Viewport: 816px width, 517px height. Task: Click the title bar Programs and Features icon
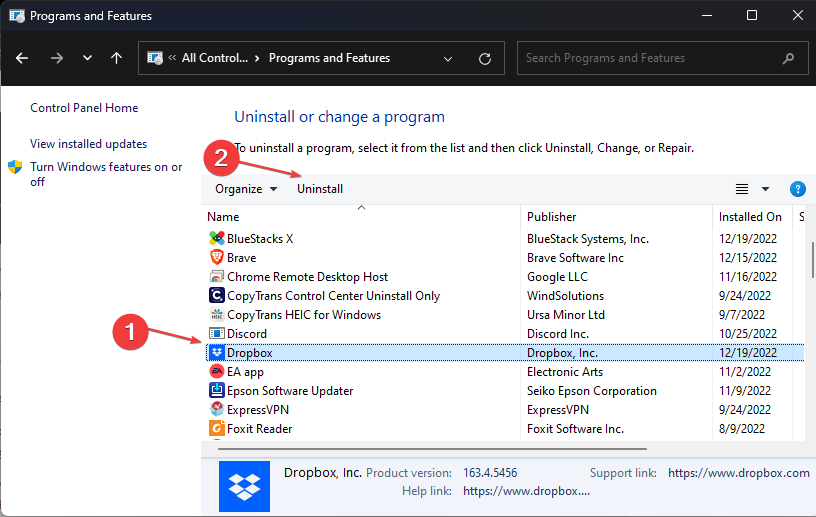pyautogui.click(x=17, y=16)
